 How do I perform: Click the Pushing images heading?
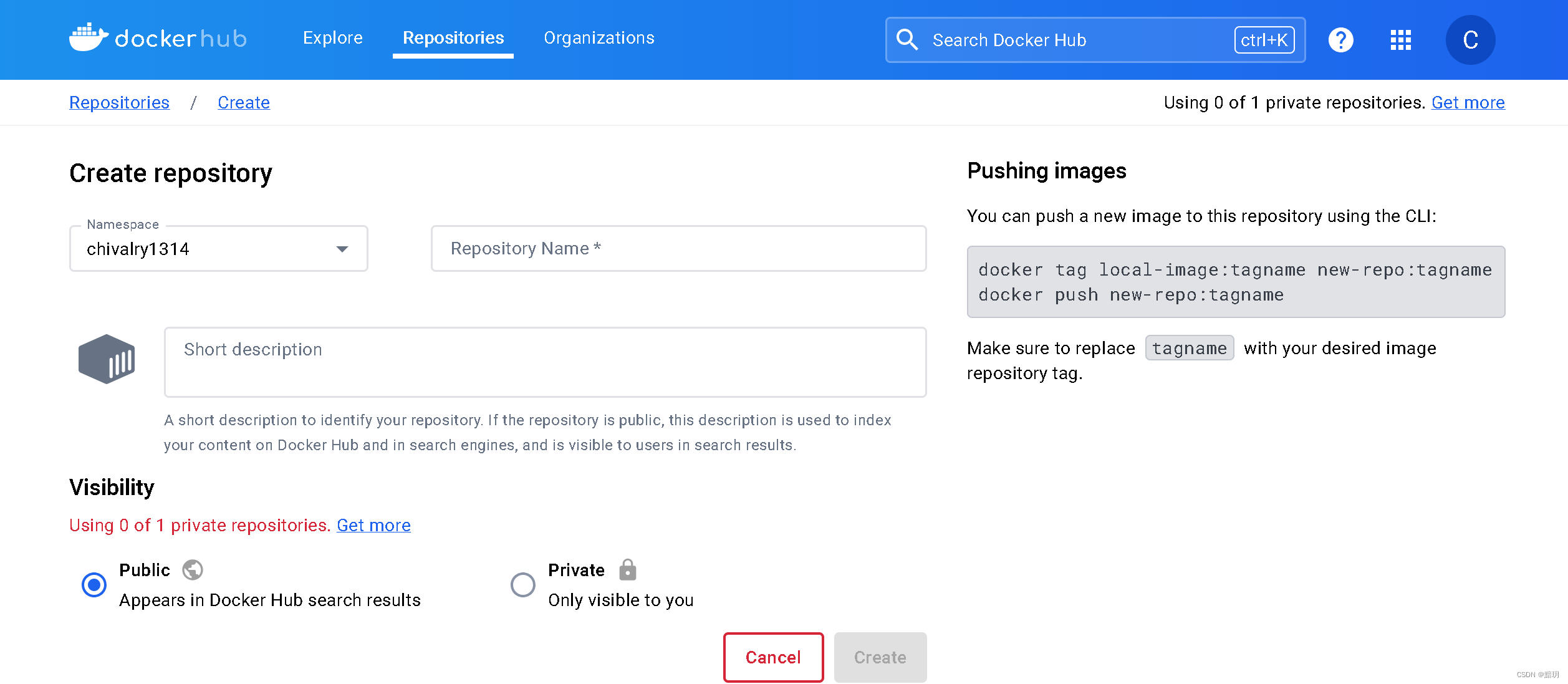coord(1046,171)
